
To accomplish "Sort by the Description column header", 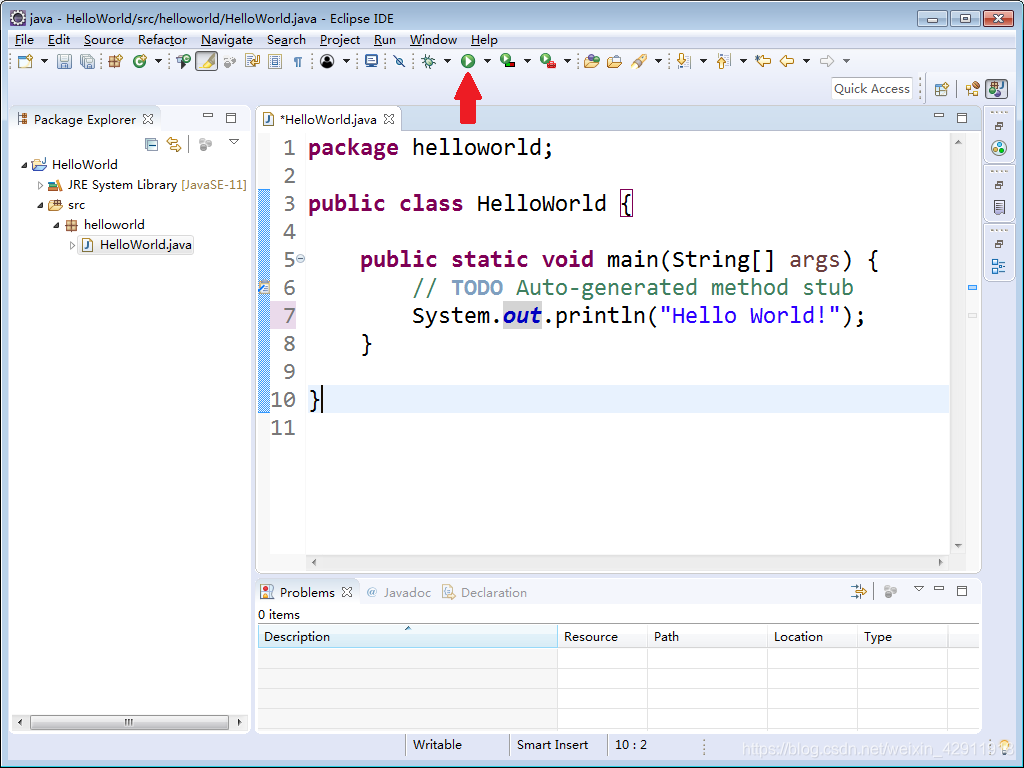I will point(408,637).
